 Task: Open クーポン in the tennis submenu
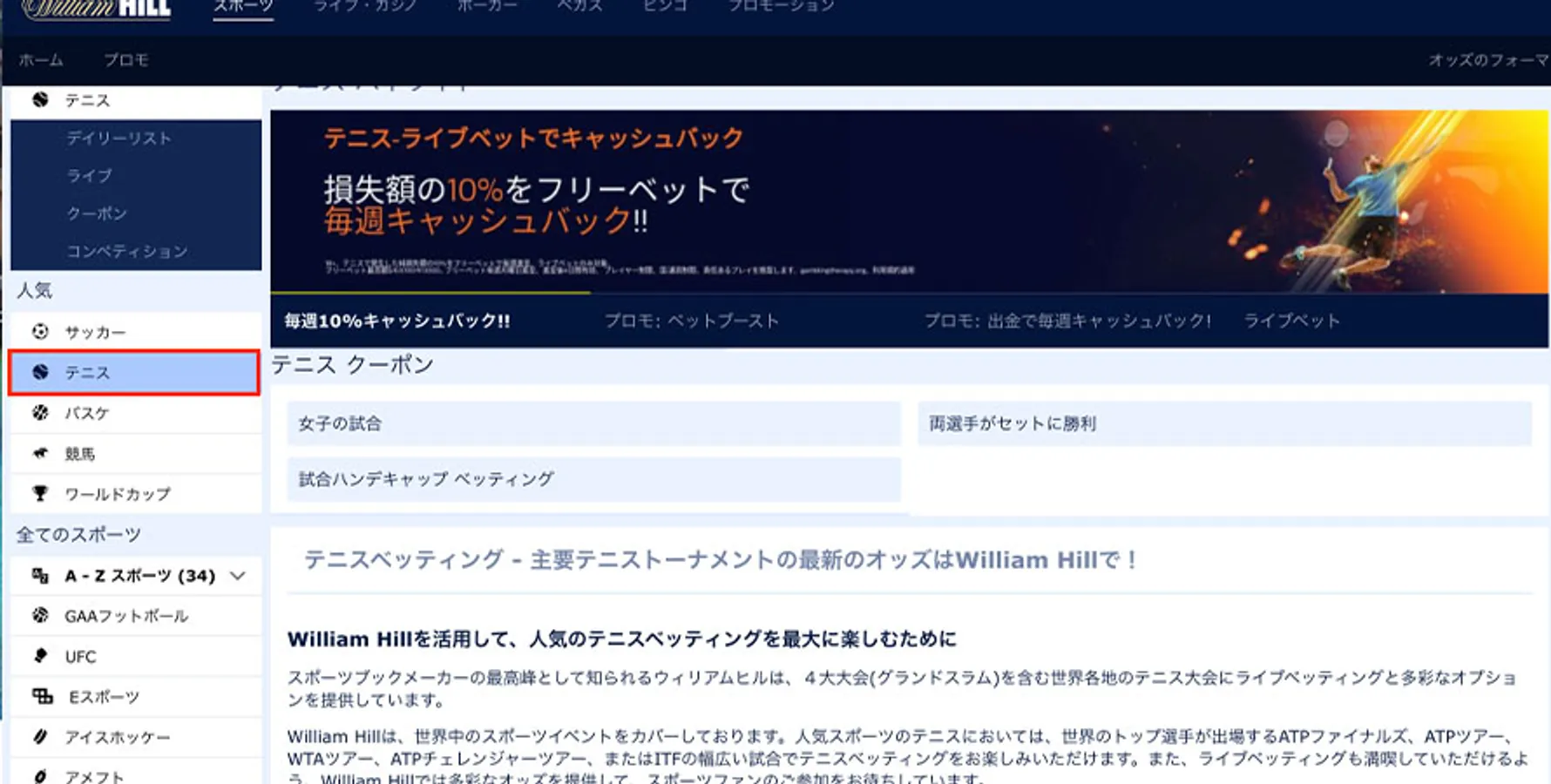coord(97,213)
